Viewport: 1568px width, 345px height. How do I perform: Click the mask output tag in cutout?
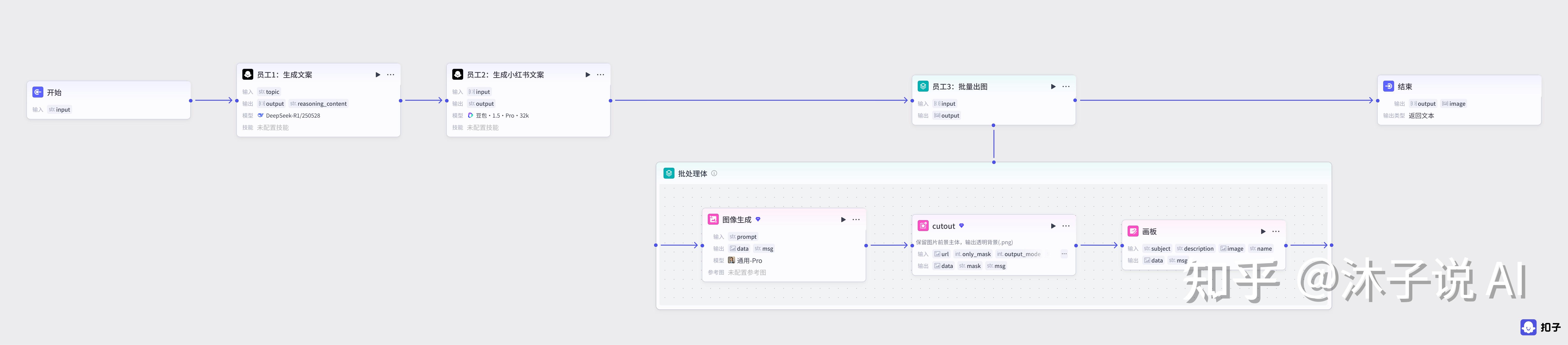click(970, 266)
